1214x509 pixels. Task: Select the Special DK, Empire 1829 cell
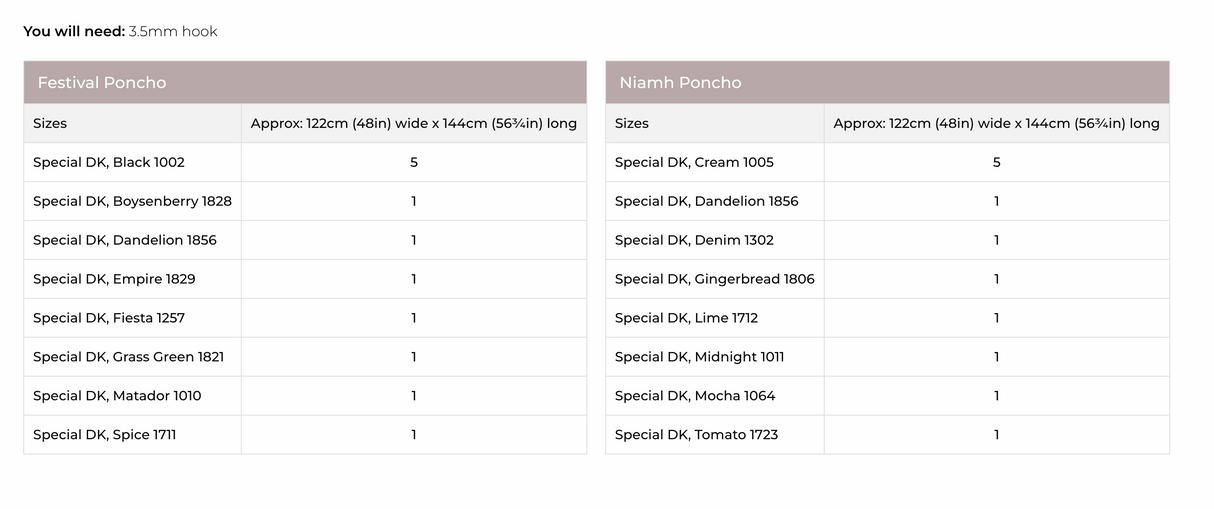click(x=133, y=279)
